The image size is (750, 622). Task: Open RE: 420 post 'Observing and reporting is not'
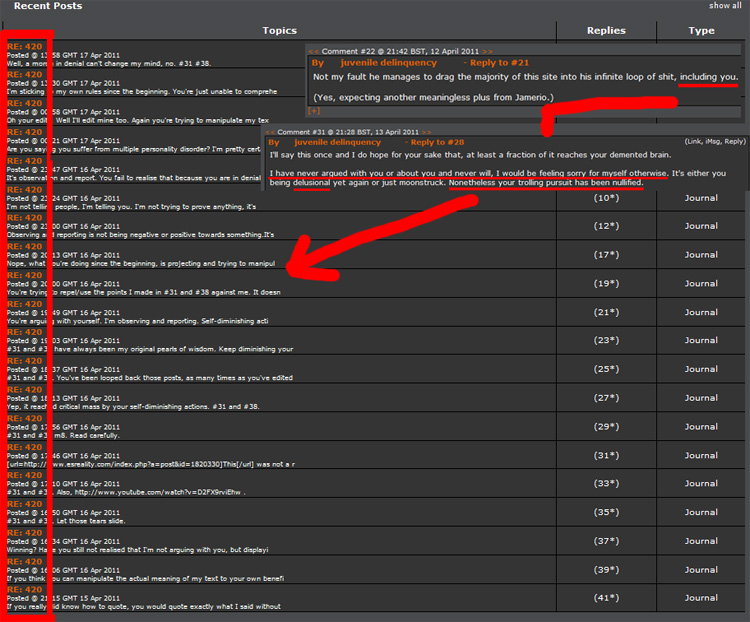click(25, 218)
